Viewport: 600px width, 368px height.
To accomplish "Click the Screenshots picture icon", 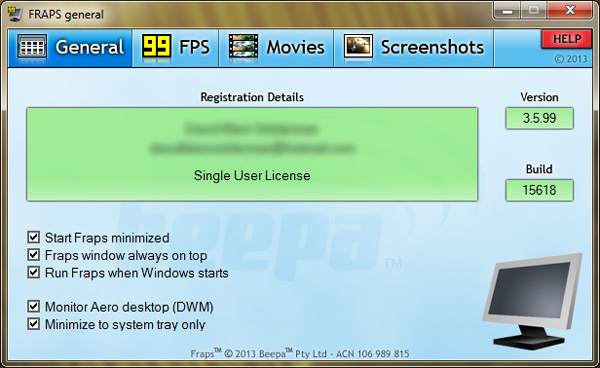I will [x=358, y=46].
